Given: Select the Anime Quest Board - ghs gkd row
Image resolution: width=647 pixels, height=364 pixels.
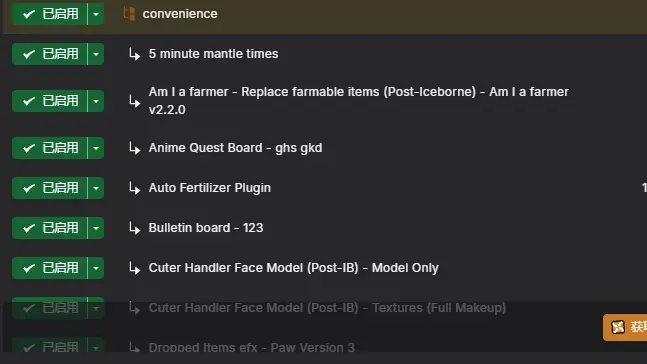Looking at the screenshot, I should point(325,148).
